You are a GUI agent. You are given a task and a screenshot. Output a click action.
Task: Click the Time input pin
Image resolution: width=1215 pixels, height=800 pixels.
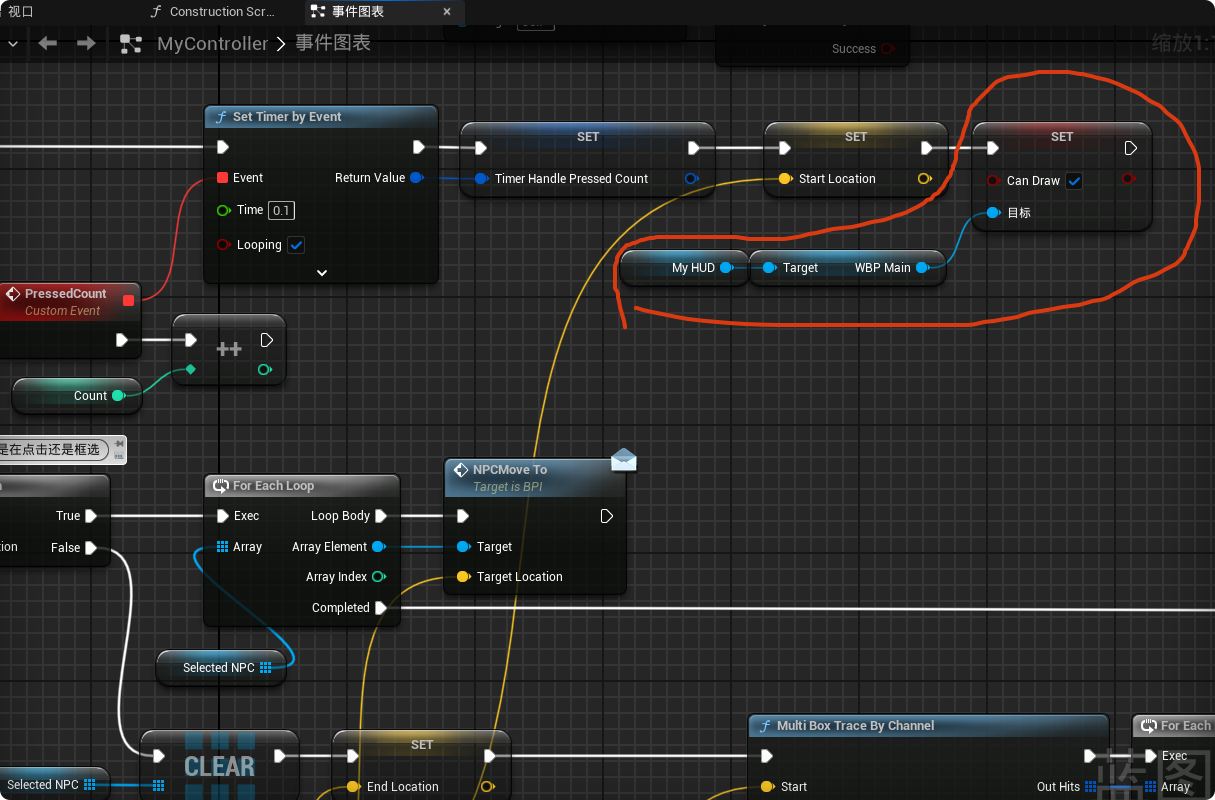pyautogui.click(x=223, y=210)
